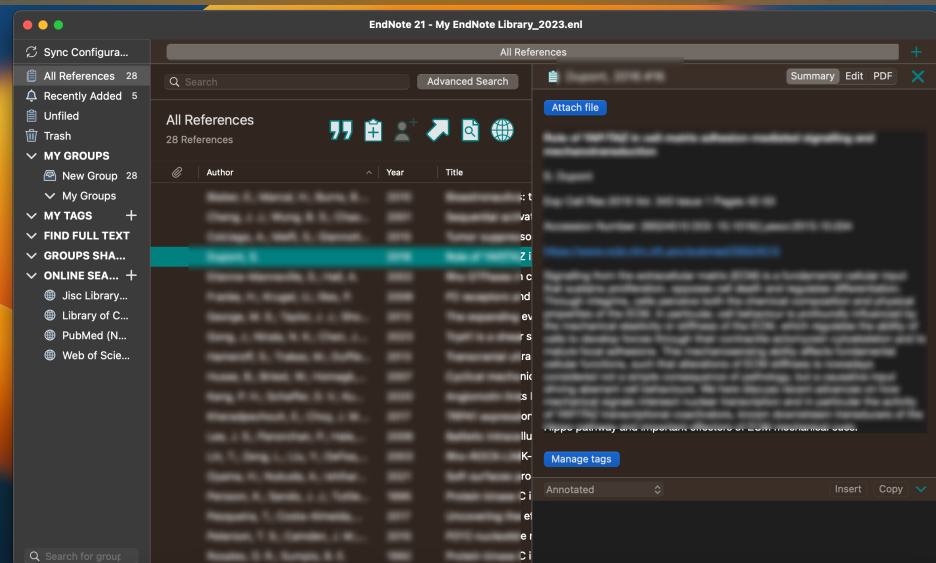The image size is (936, 563).
Task: Click the Manage tags button
Action: (x=581, y=459)
